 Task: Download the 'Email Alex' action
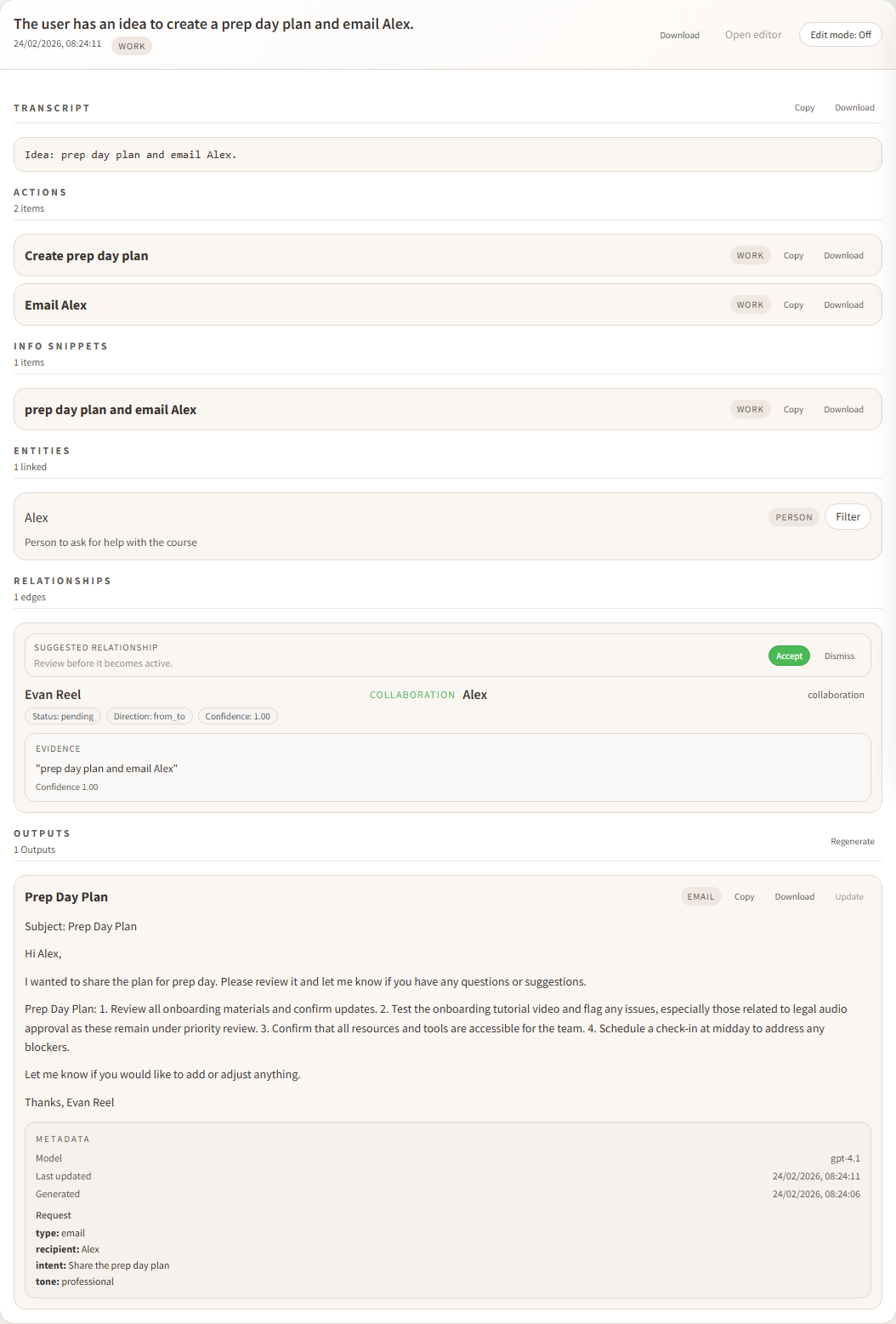point(843,304)
